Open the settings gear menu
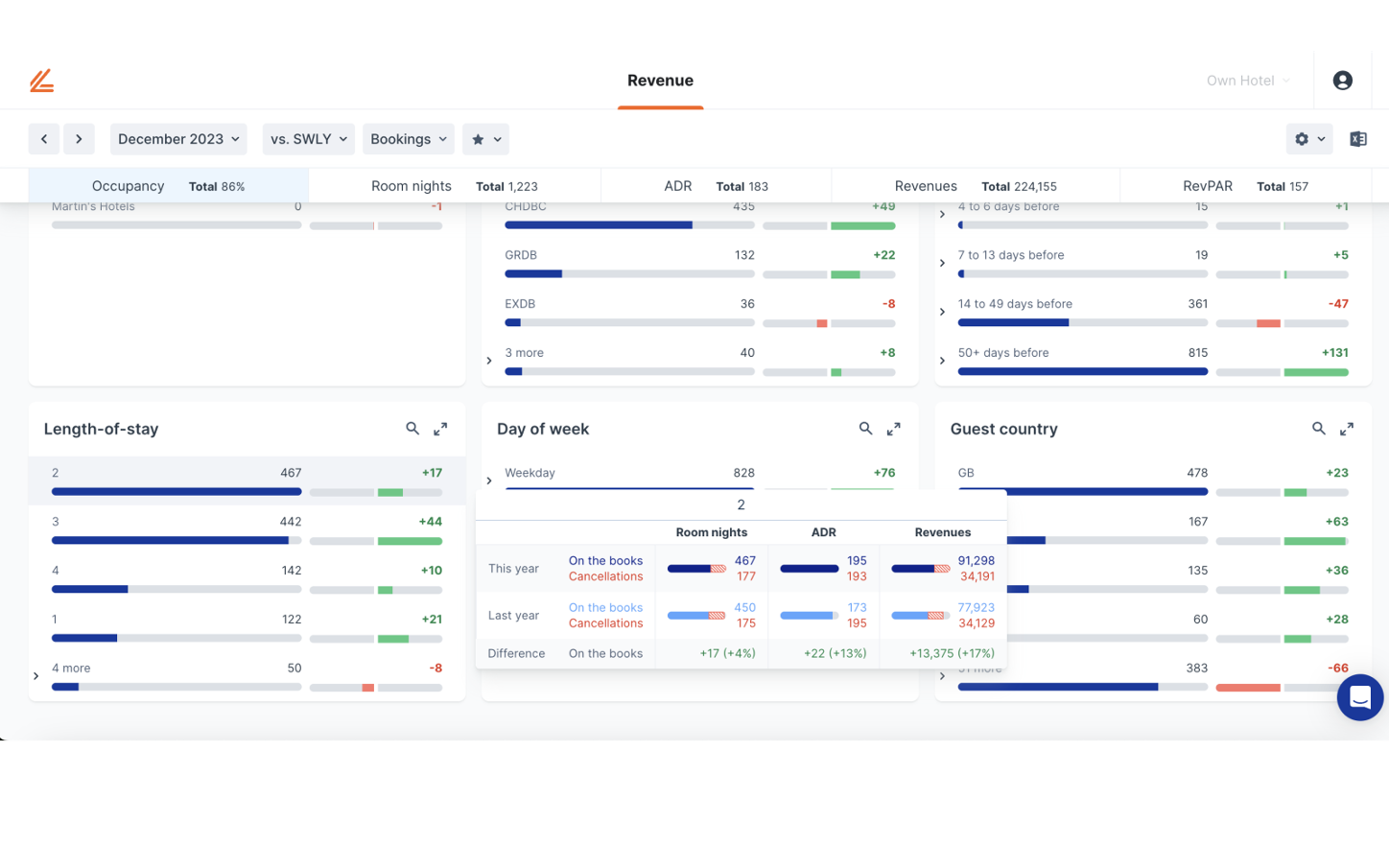This screenshot has height=868, width=1389. (x=1309, y=139)
